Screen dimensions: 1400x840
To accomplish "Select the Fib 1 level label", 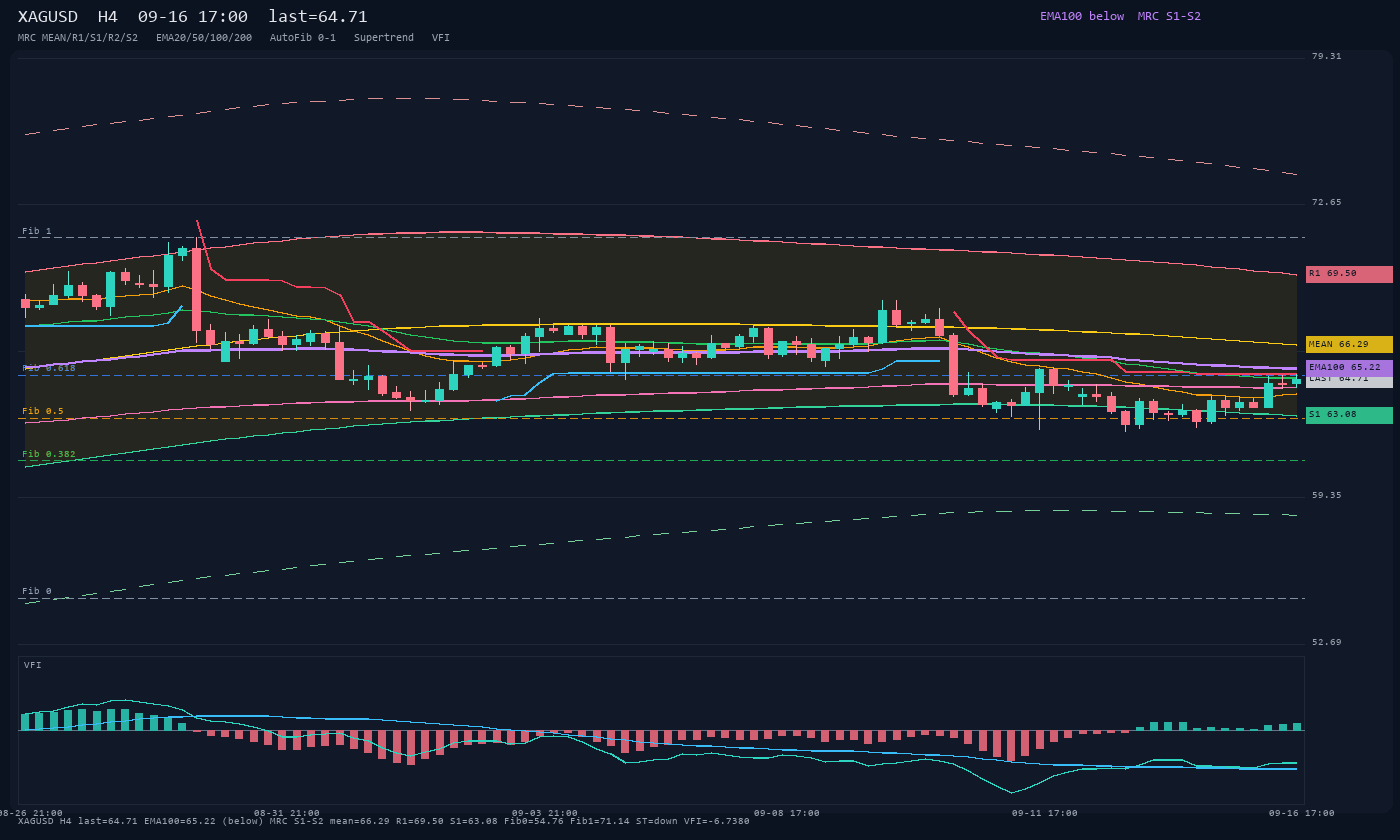I will tap(37, 231).
